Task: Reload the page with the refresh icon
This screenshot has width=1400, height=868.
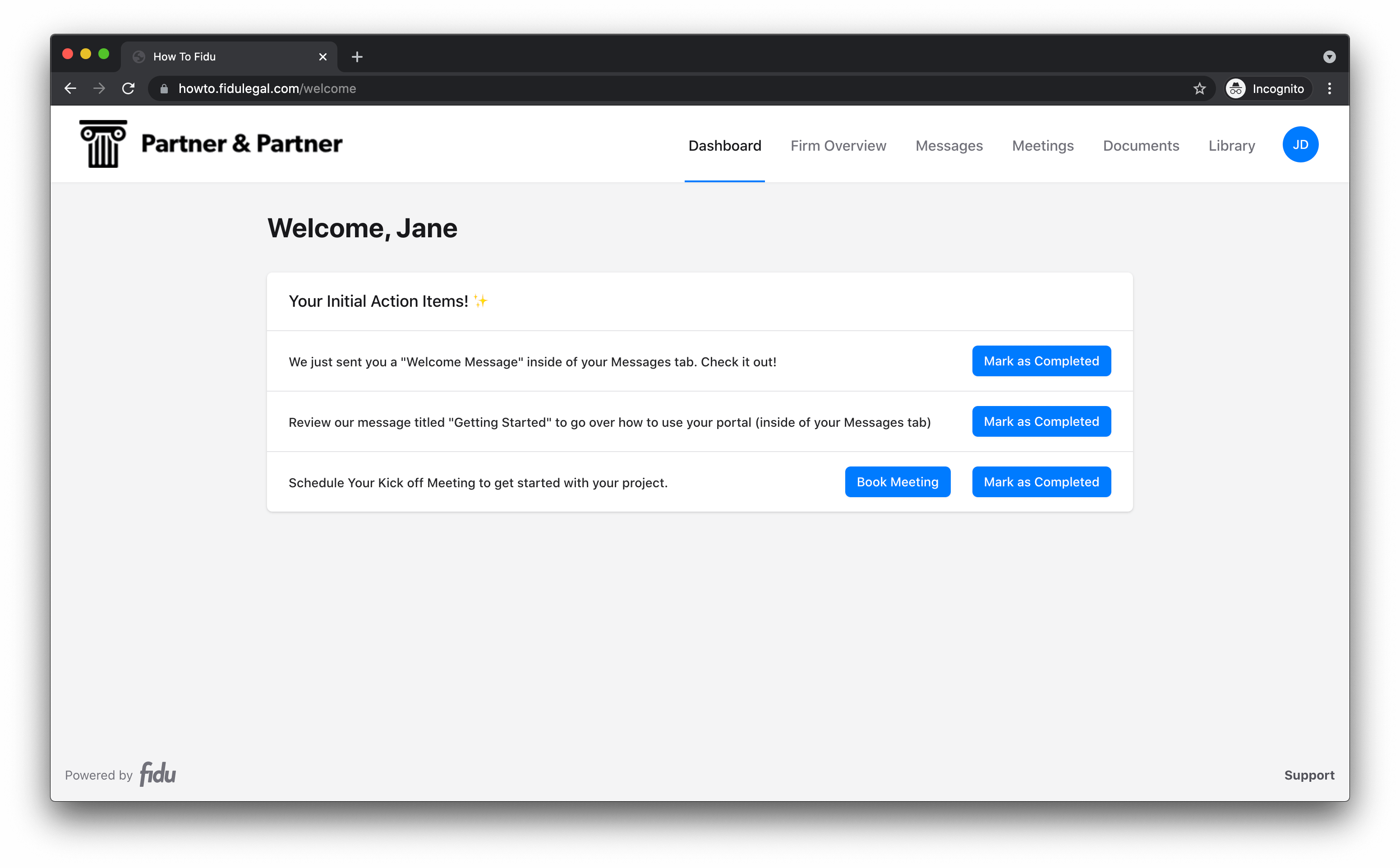Action: 129,88
